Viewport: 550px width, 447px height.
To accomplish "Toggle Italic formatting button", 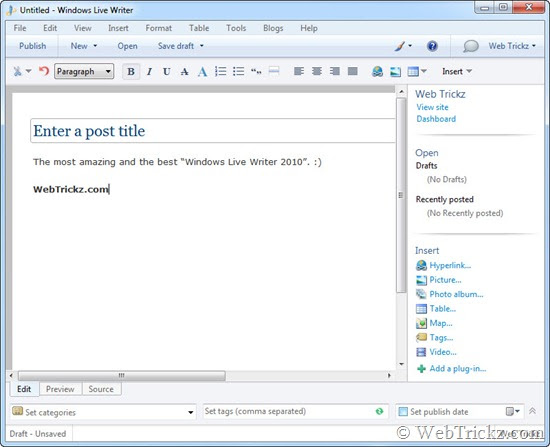I will click(149, 72).
